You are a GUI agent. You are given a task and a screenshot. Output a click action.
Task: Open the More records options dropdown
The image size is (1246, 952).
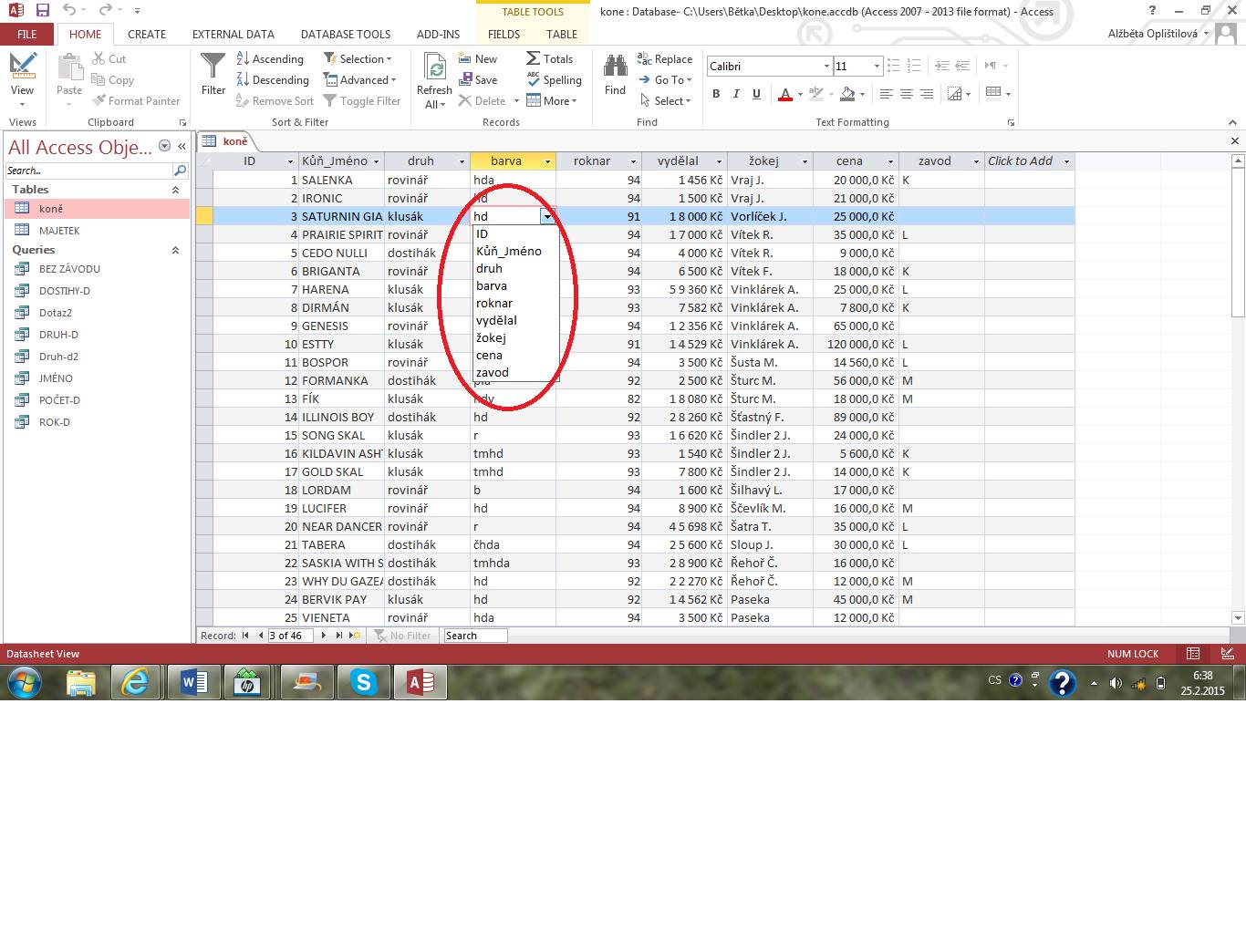(552, 101)
